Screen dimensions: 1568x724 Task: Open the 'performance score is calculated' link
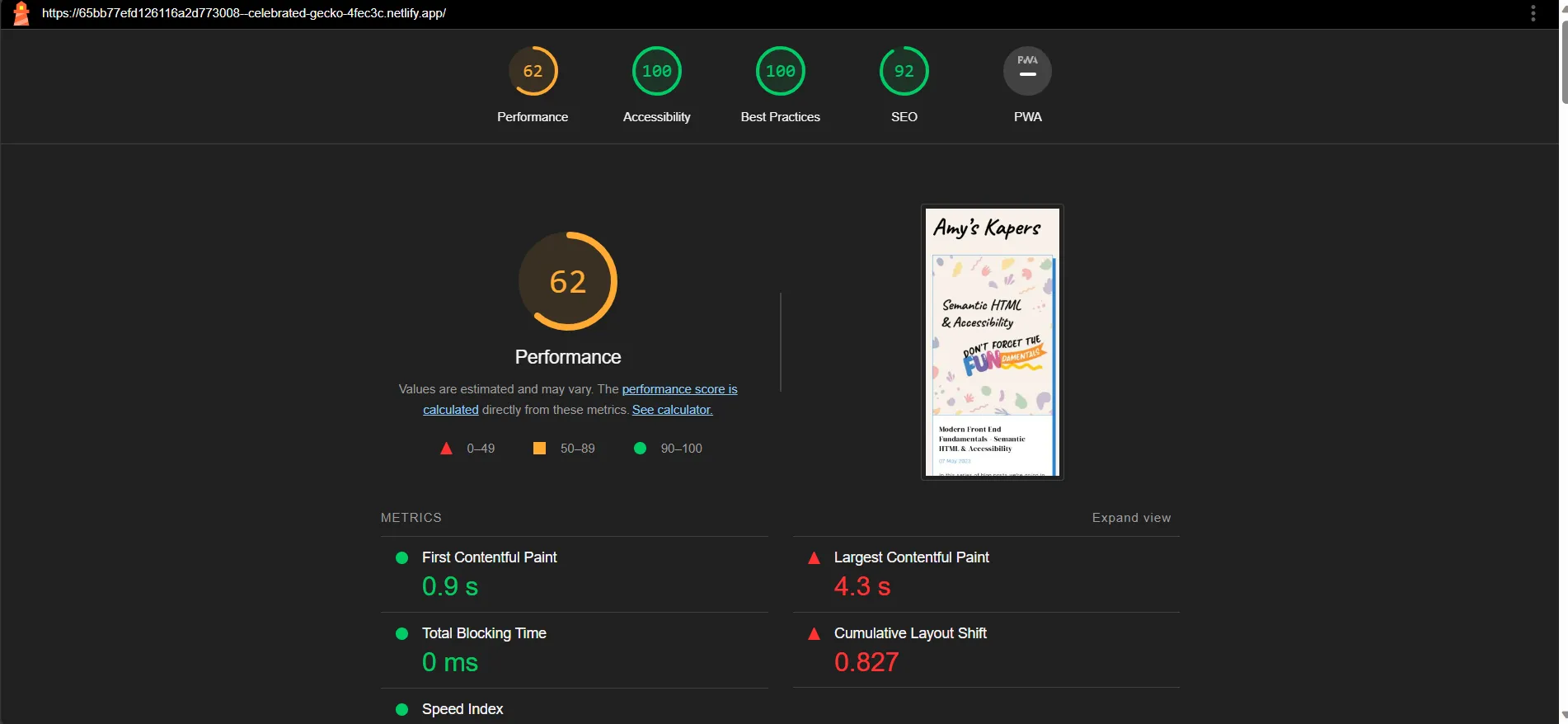(x=679, y=389)
